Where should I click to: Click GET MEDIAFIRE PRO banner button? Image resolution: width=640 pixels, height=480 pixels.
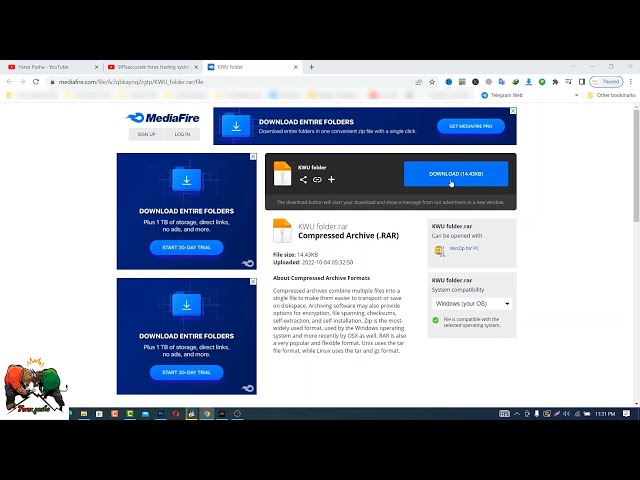(469, 126)
